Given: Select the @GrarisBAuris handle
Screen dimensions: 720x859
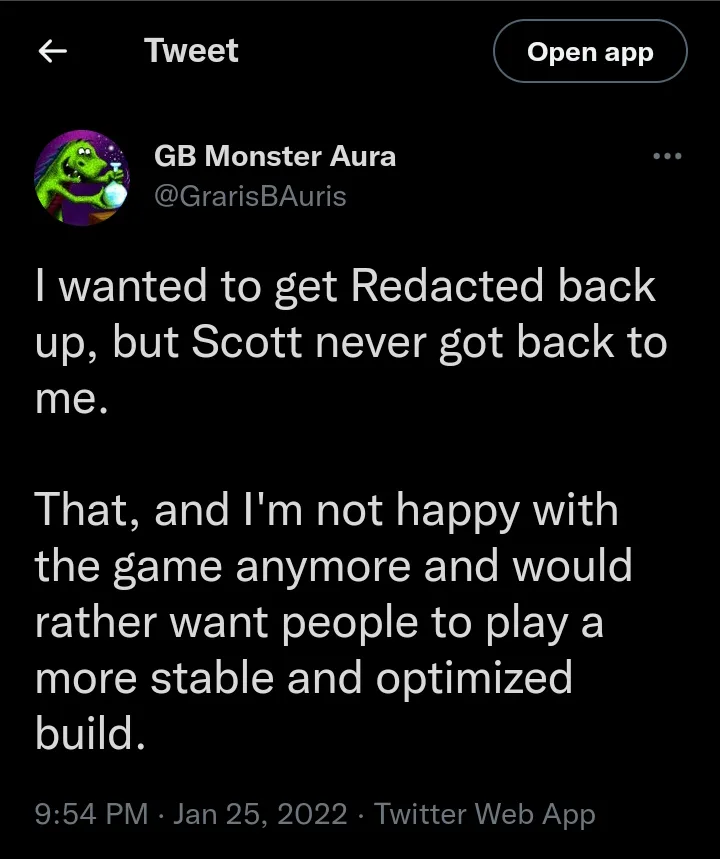Looking at the screenshot, I should click(x=250, y=196).
